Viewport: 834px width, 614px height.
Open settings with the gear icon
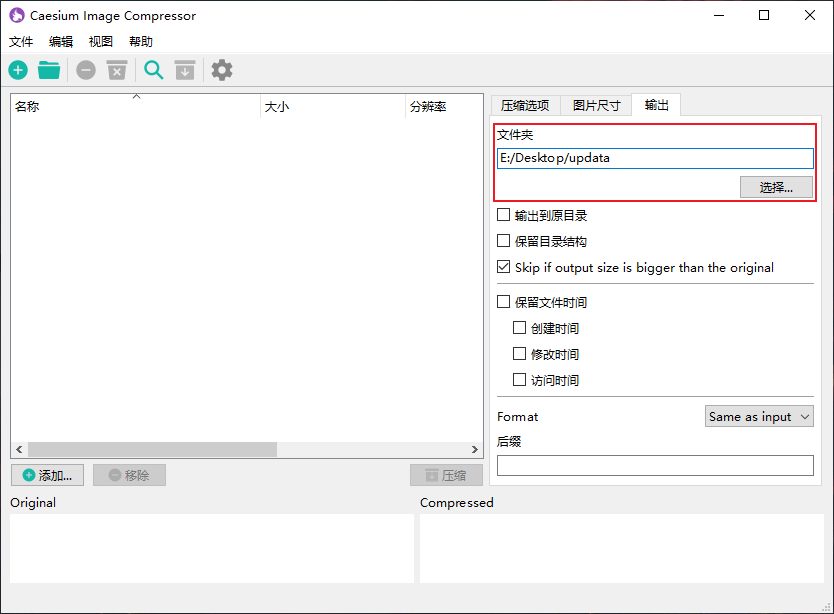tap(222, 70)
